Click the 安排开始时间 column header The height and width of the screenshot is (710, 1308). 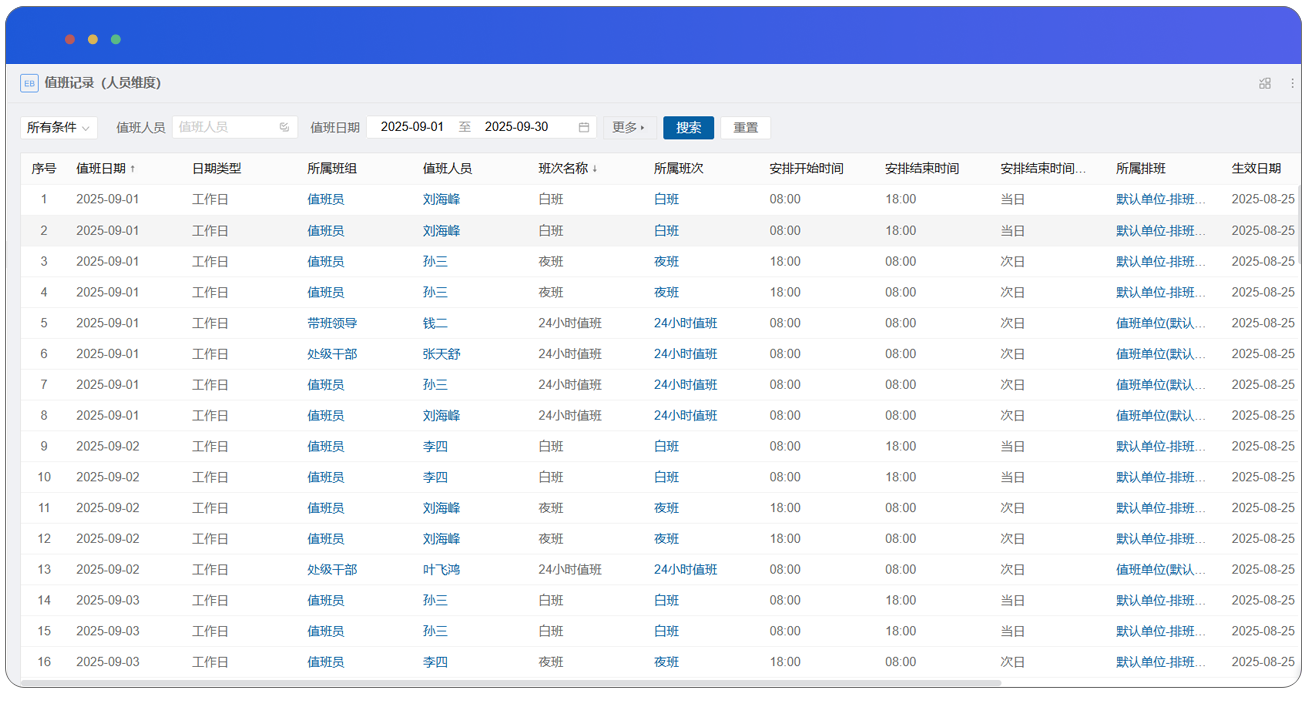[806, 169]
